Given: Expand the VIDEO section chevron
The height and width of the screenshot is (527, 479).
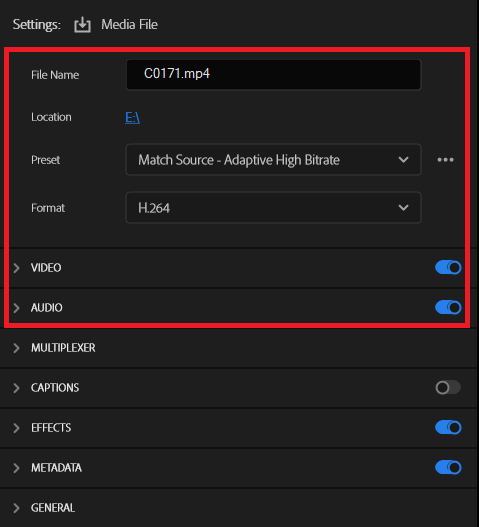Looking at the screenshot, I should pyautogui.click(x=16, y=268).
